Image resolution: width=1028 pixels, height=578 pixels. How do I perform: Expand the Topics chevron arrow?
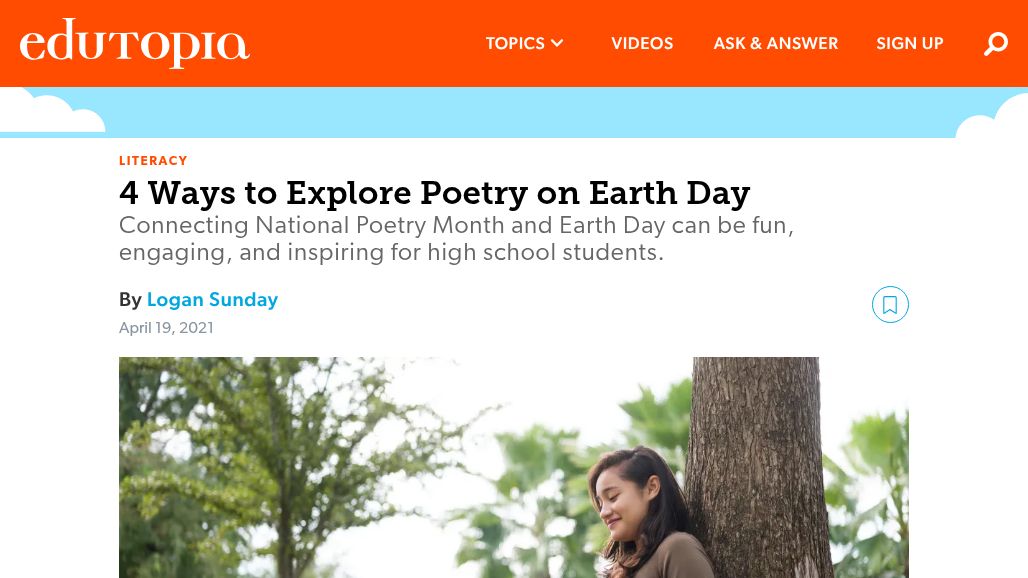pyautogui.click(x=558, y=43)
